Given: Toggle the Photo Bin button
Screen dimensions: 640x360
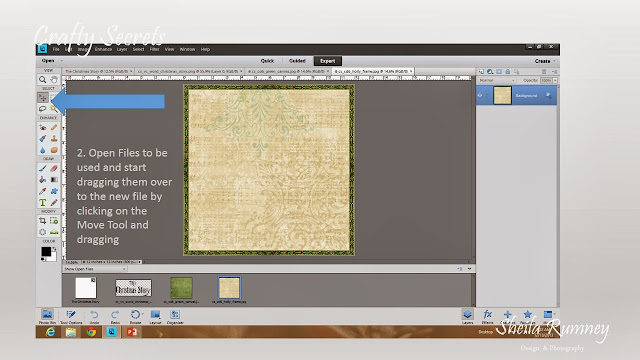Looking at the screenshot, I should (x=47, y=316).
